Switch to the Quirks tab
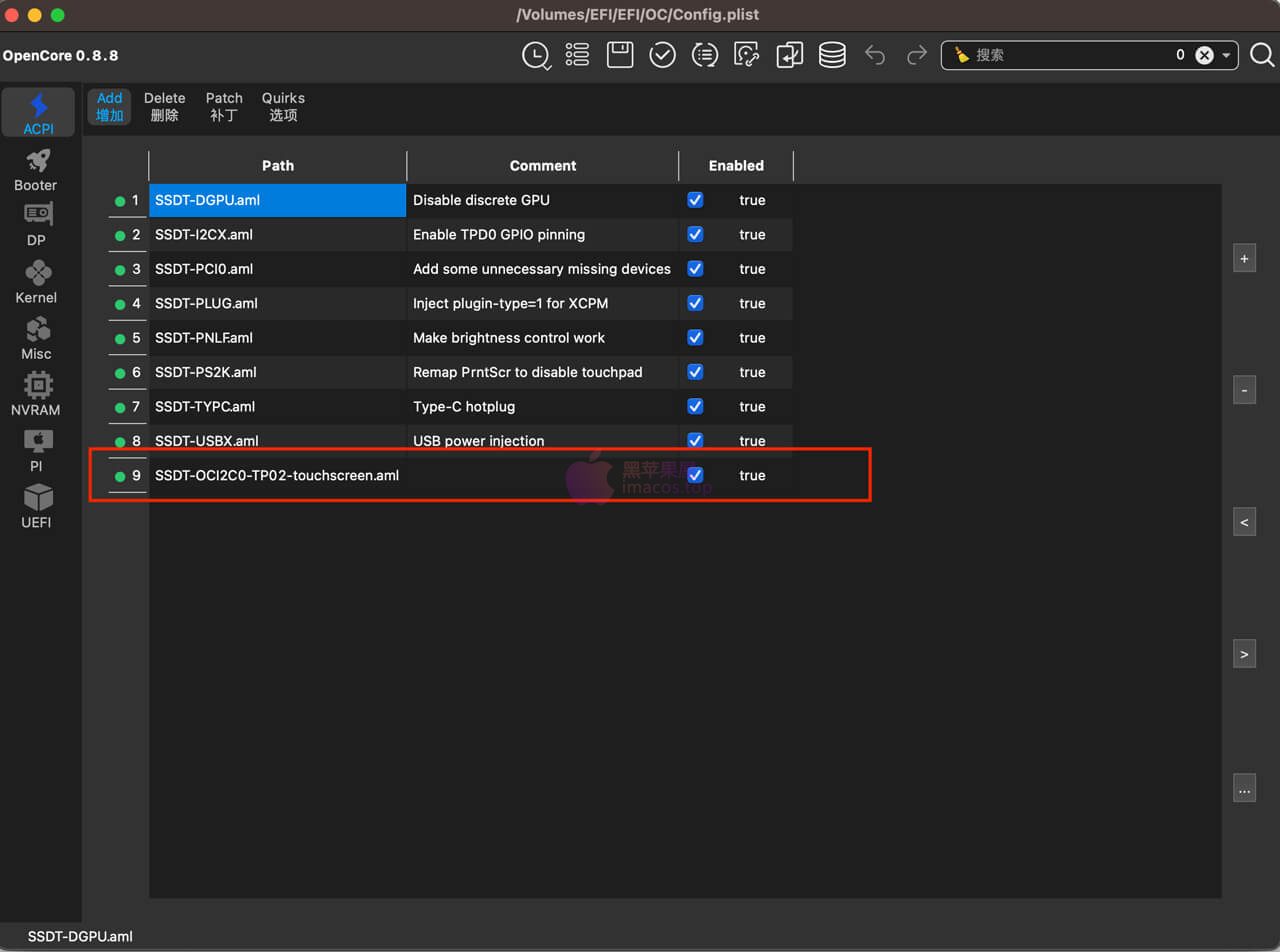Image resolution: width=1280 pixels, height=952 pixels. coord(283,106)
